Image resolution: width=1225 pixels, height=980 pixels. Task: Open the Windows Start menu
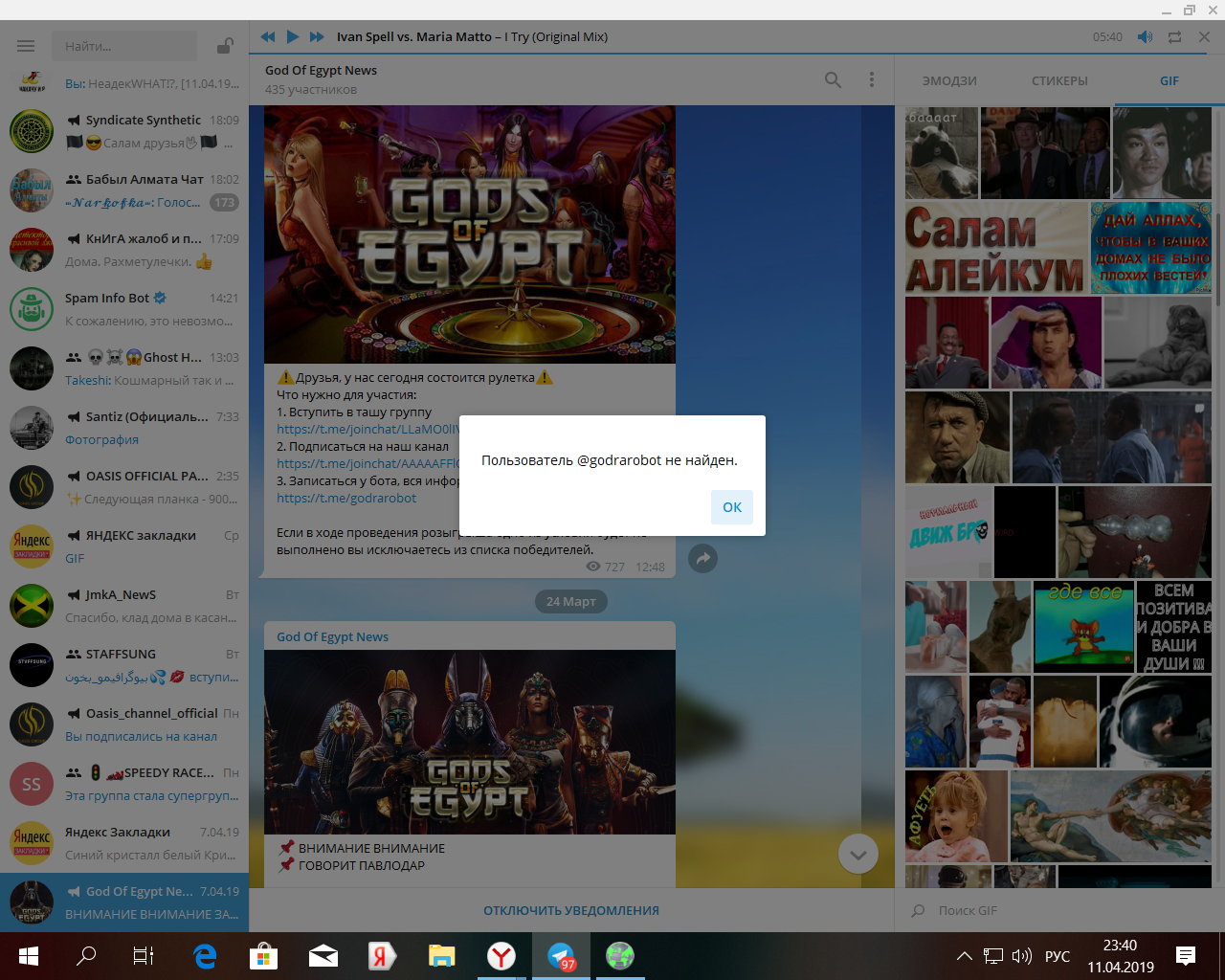click(x=28, y=956)
